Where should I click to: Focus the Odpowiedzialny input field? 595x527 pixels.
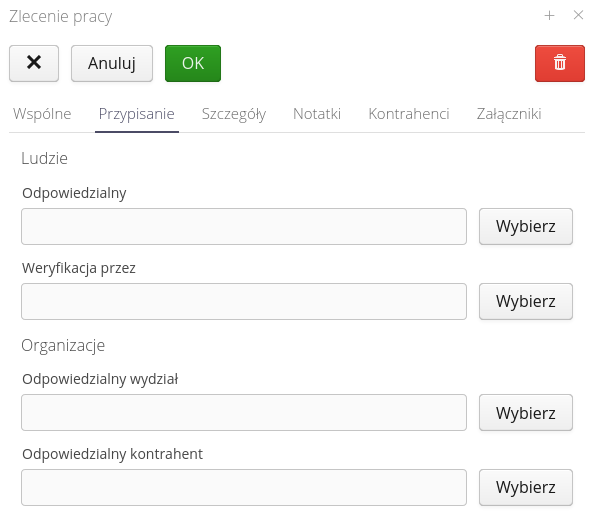[244, 227]
